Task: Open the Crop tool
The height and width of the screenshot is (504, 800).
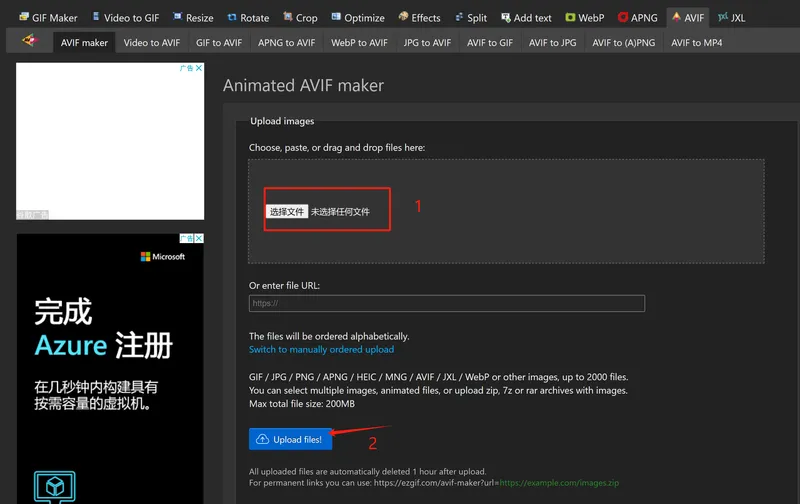Action: pos(300,18)
